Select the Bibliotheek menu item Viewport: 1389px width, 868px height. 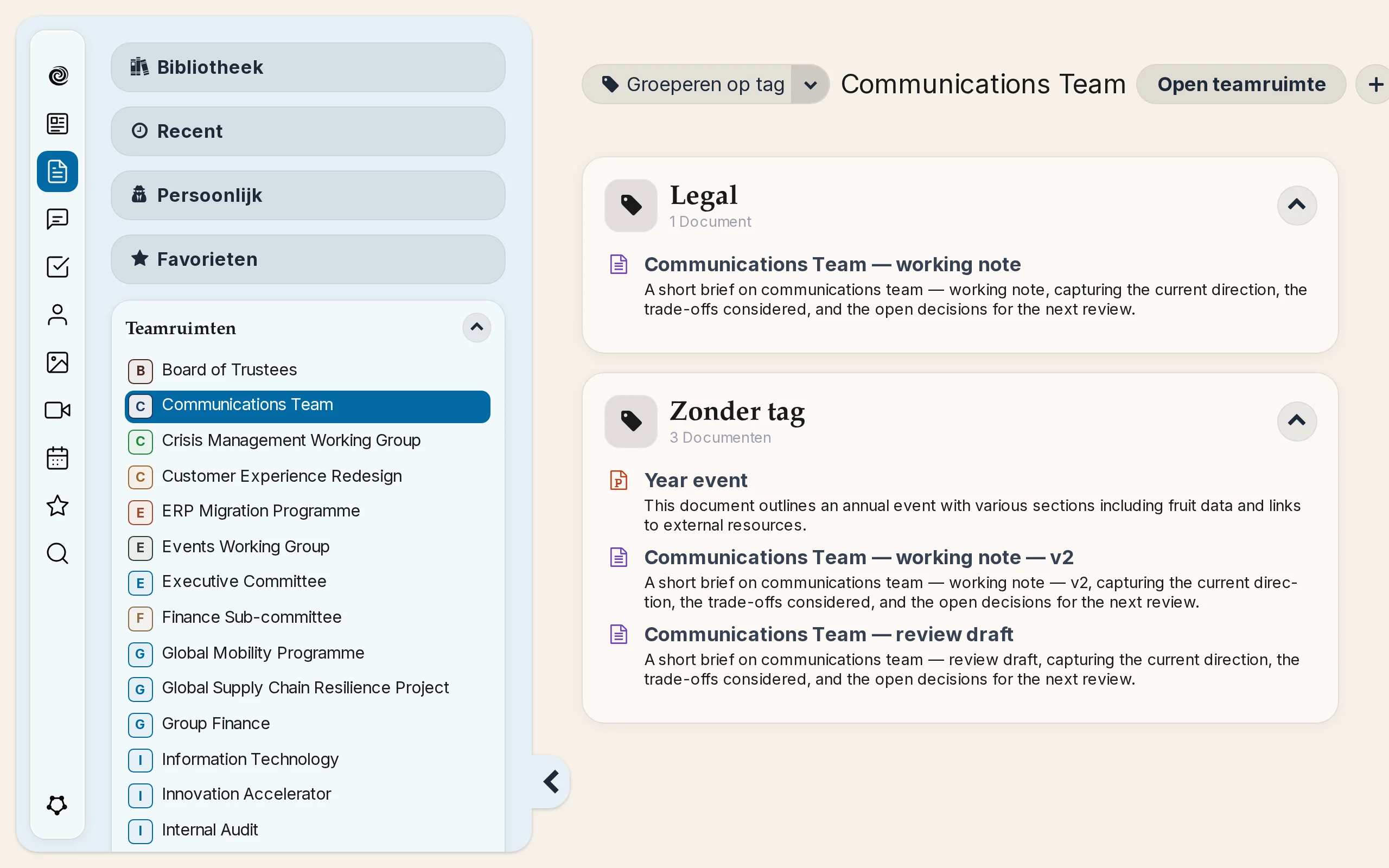click(308, 67)
